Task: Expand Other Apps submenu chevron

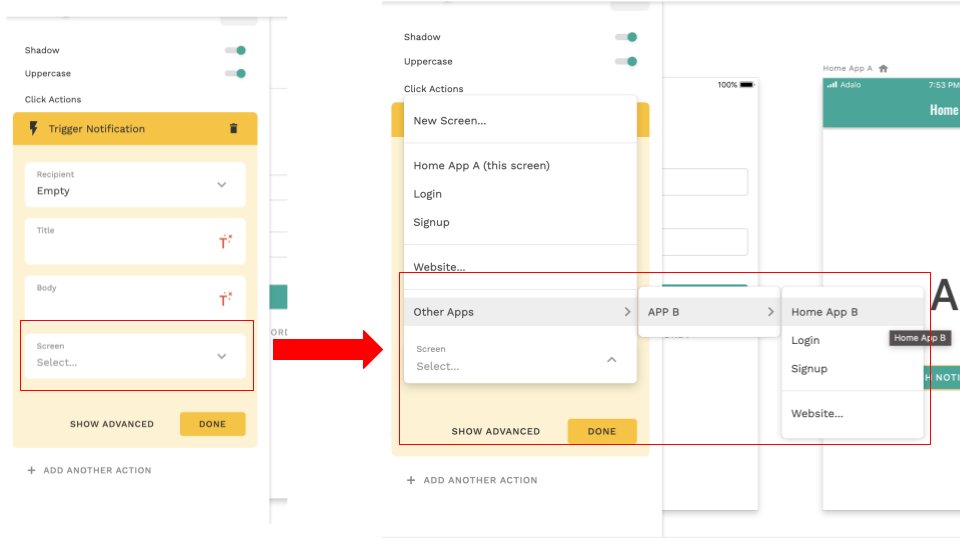Action: [x=627, y=312]
